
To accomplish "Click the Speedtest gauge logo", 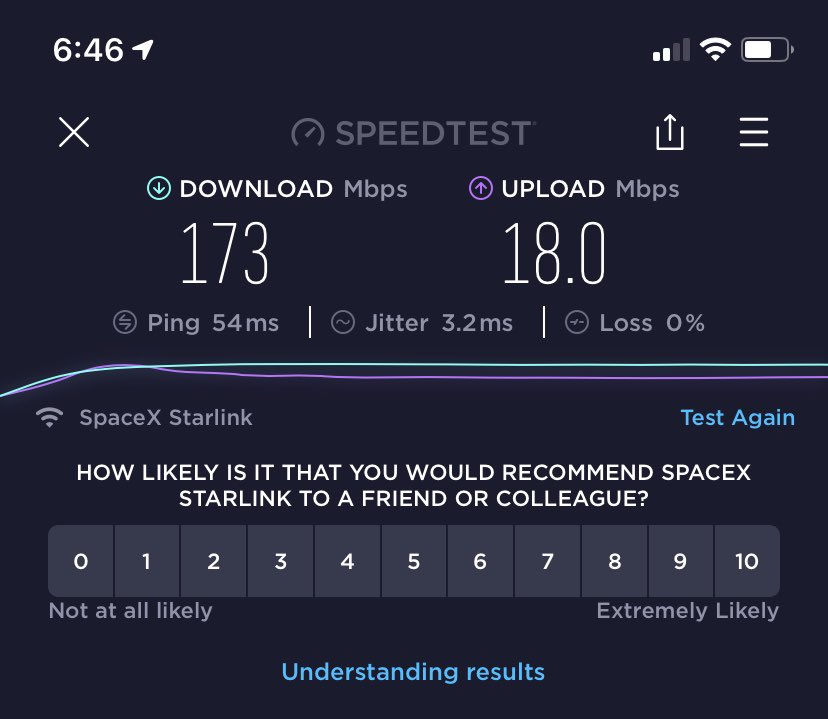I will pos(306,132).
